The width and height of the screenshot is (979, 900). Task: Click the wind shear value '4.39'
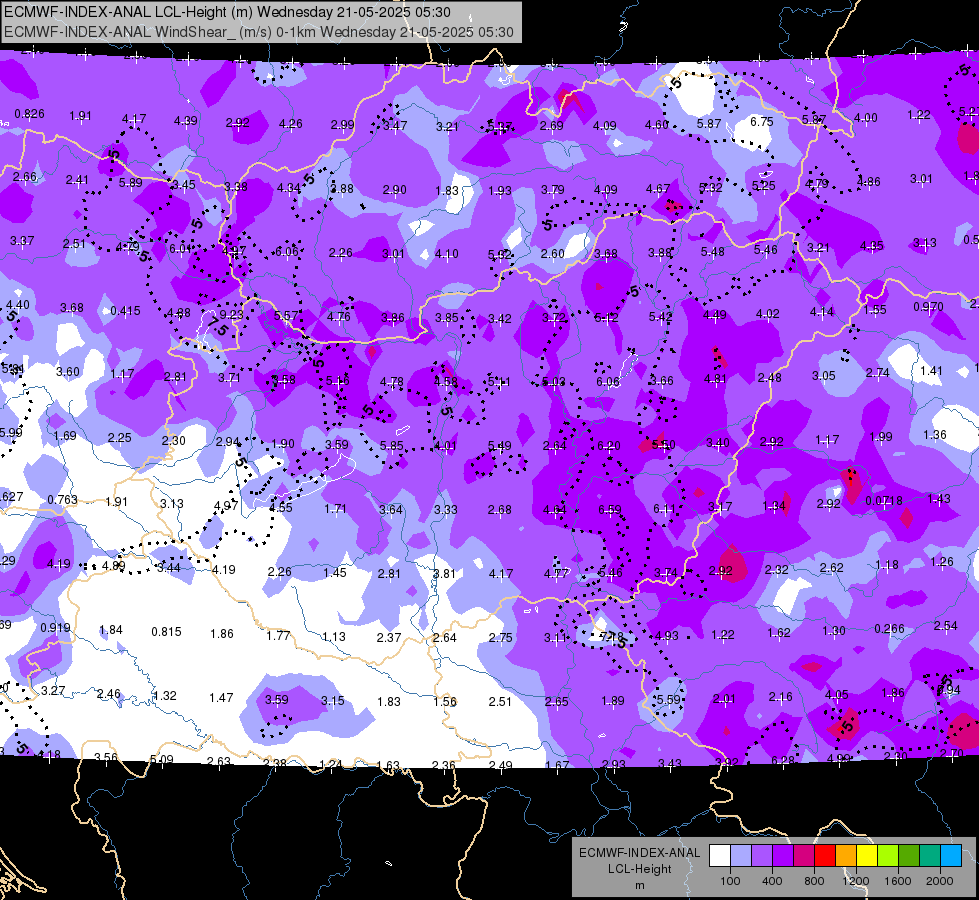point(185,121)
